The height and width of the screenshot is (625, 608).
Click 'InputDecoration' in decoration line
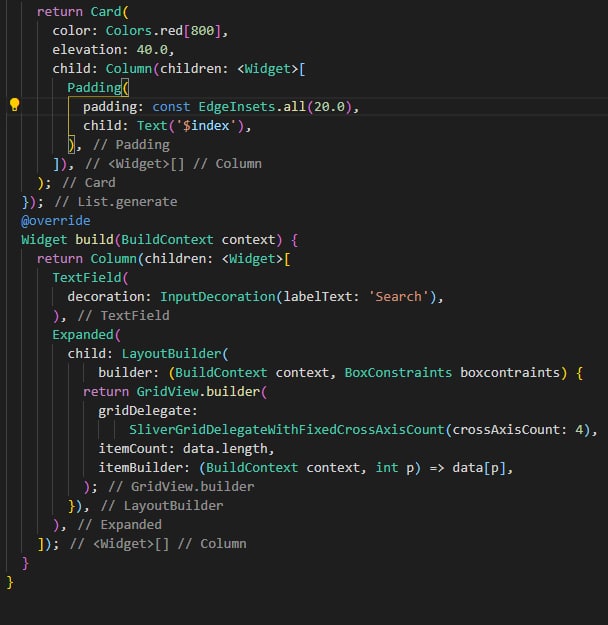coord(218,297)
